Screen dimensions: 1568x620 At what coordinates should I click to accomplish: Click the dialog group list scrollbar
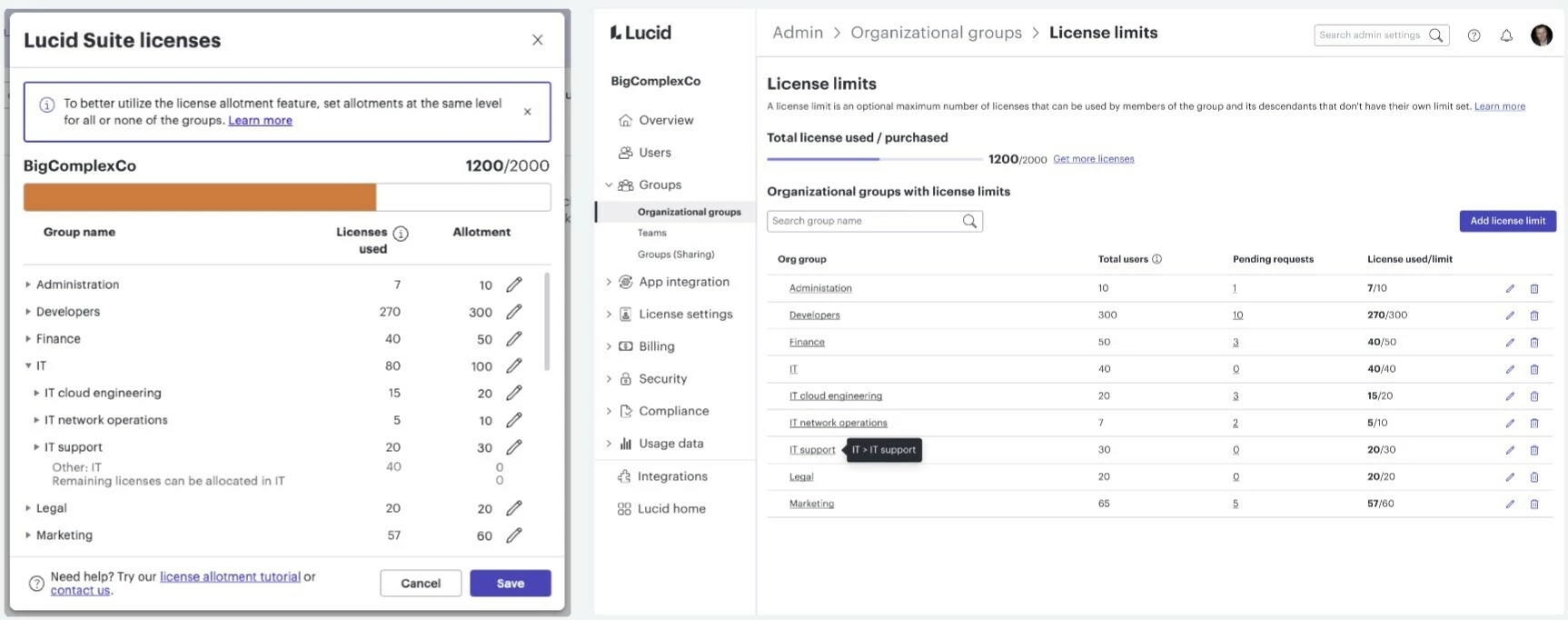(x=547, y=322)
